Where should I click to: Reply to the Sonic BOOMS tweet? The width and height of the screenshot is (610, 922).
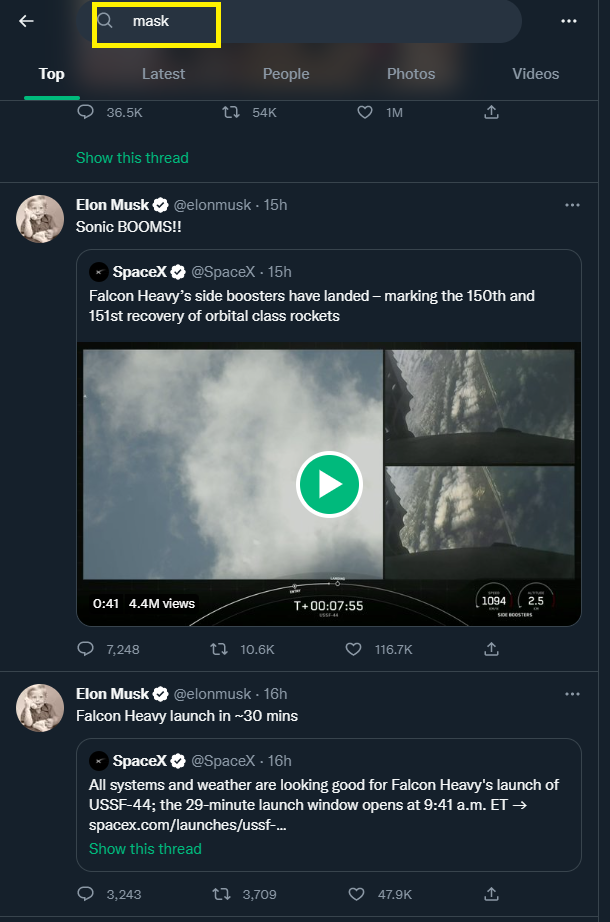[x=86, y=649]
